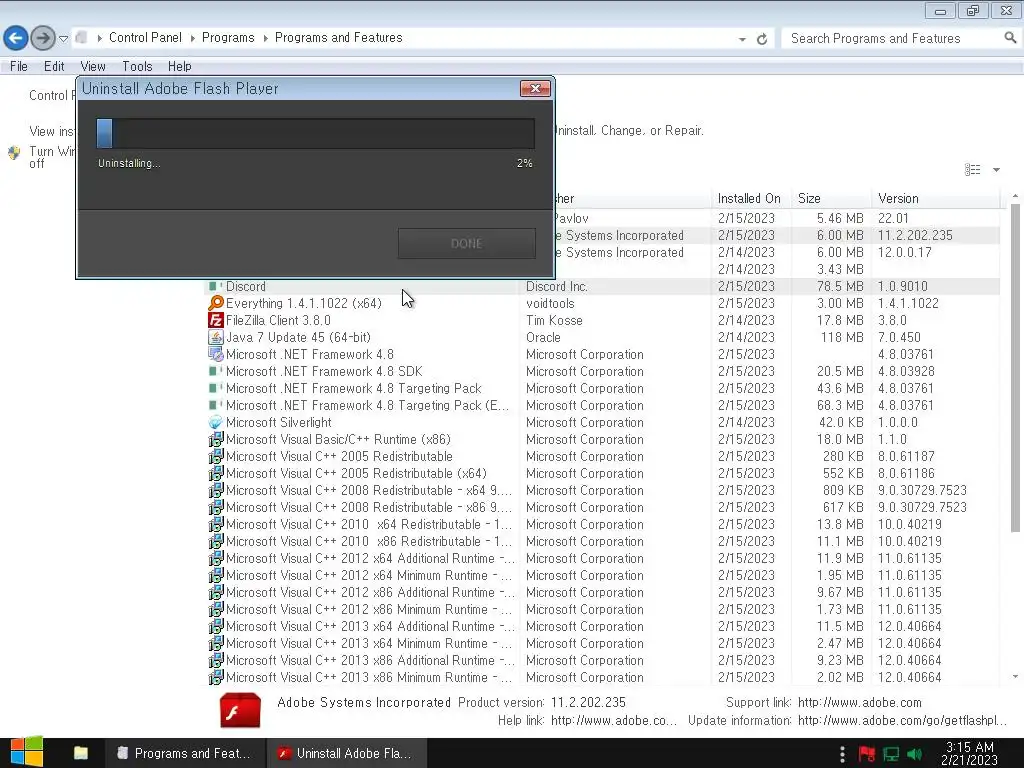Click the Tim Kosse publisher cell
This screenshot has height=768, width=1024.
tap(554, 320)
